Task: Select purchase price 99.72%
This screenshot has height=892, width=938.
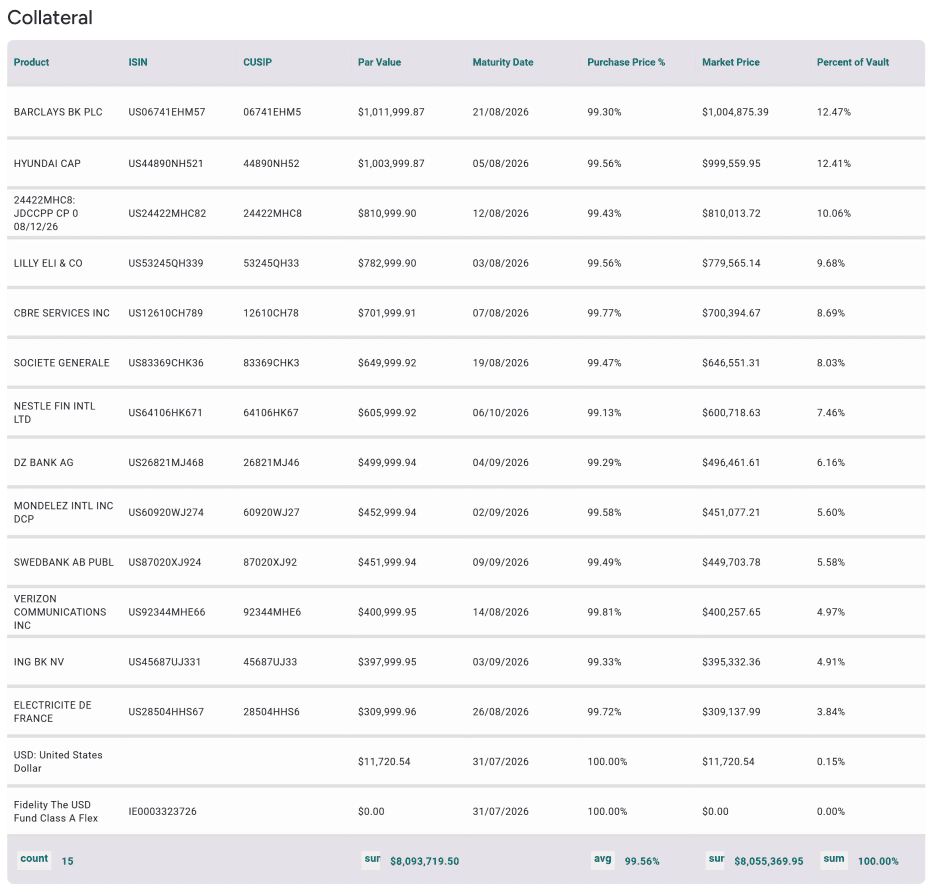Action: 604,712
